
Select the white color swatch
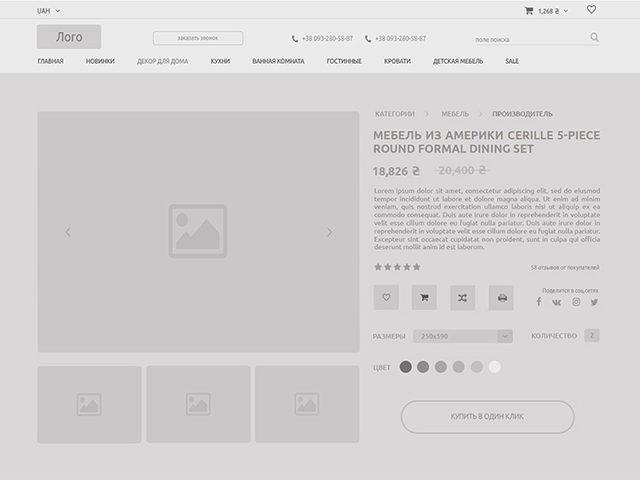point(494,367)
